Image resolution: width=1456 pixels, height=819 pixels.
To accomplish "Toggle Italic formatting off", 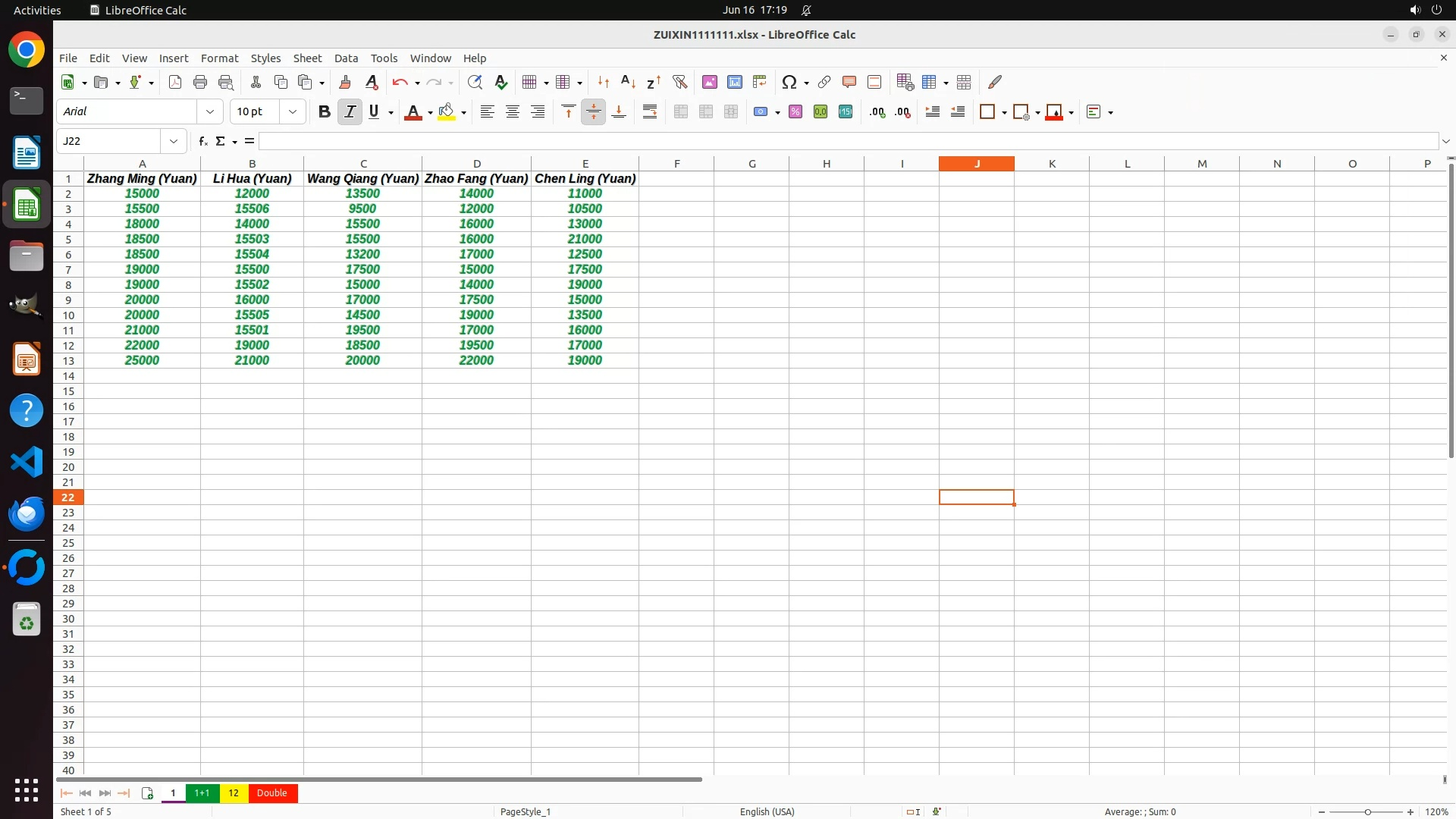I will 350,111.
